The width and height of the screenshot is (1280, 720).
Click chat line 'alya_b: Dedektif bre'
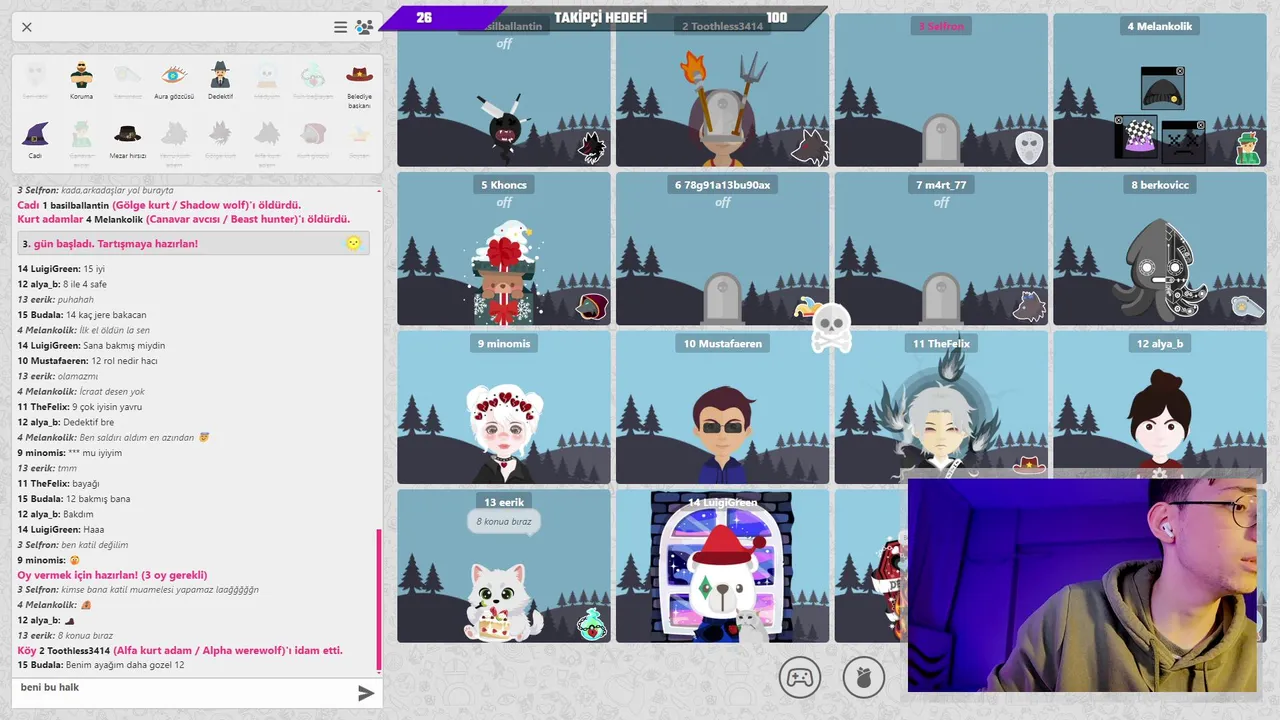click(66, 422)
